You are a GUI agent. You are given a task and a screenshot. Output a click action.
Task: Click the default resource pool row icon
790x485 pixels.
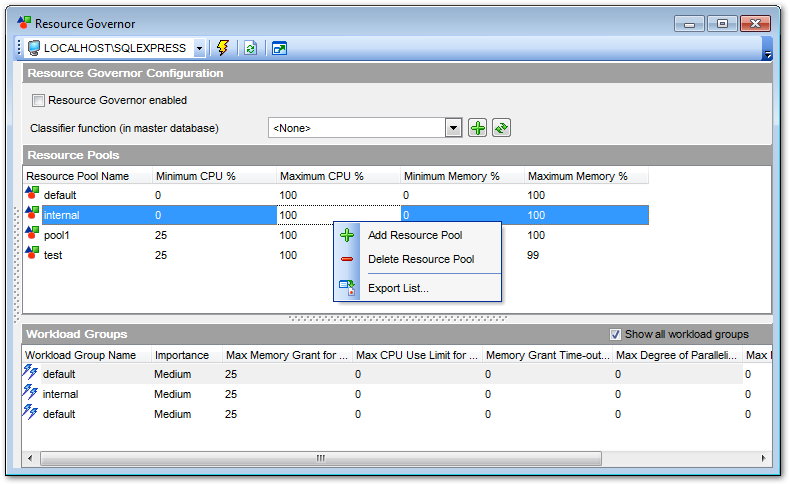[32, 193]
